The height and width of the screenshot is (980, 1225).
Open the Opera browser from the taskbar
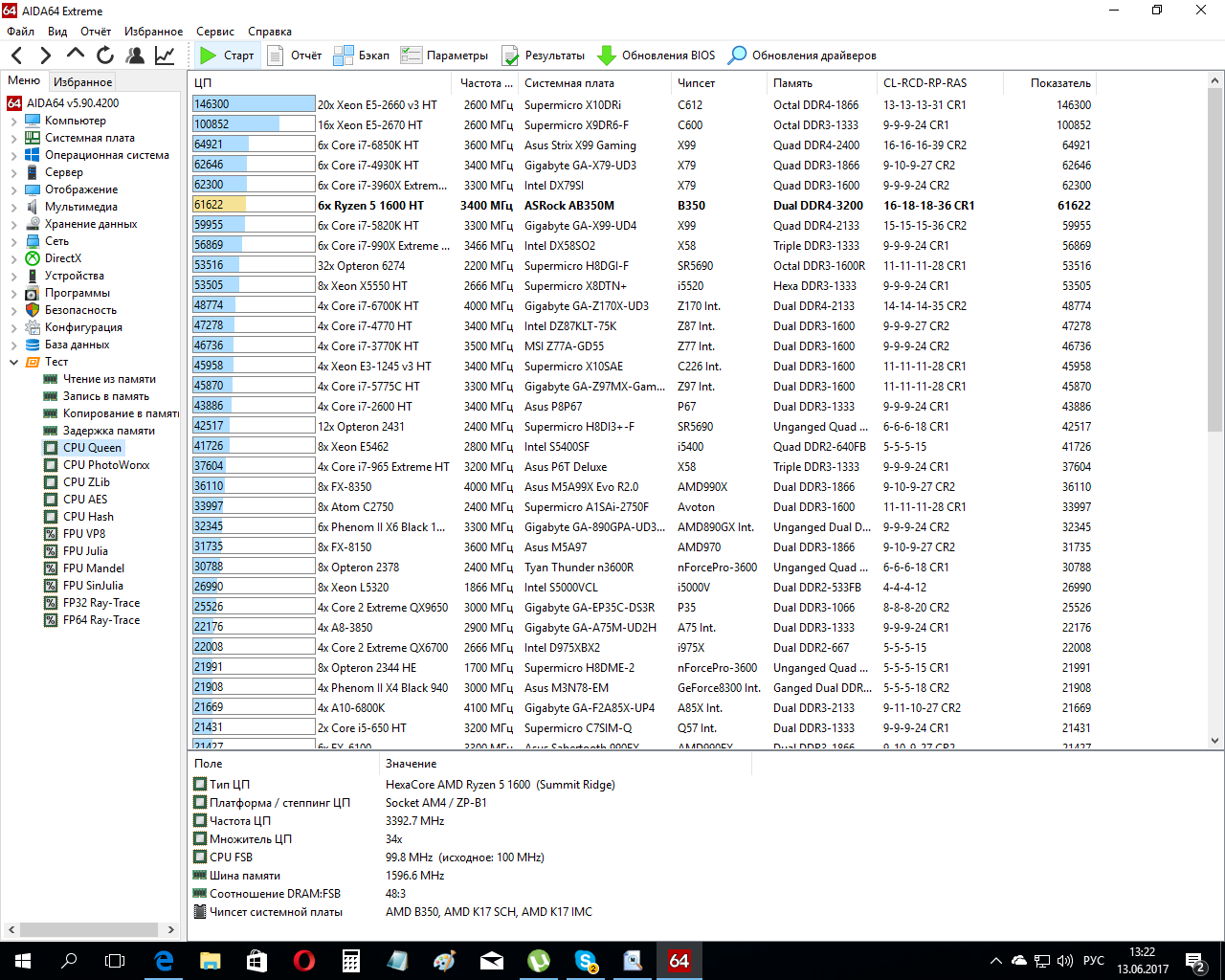304,961
